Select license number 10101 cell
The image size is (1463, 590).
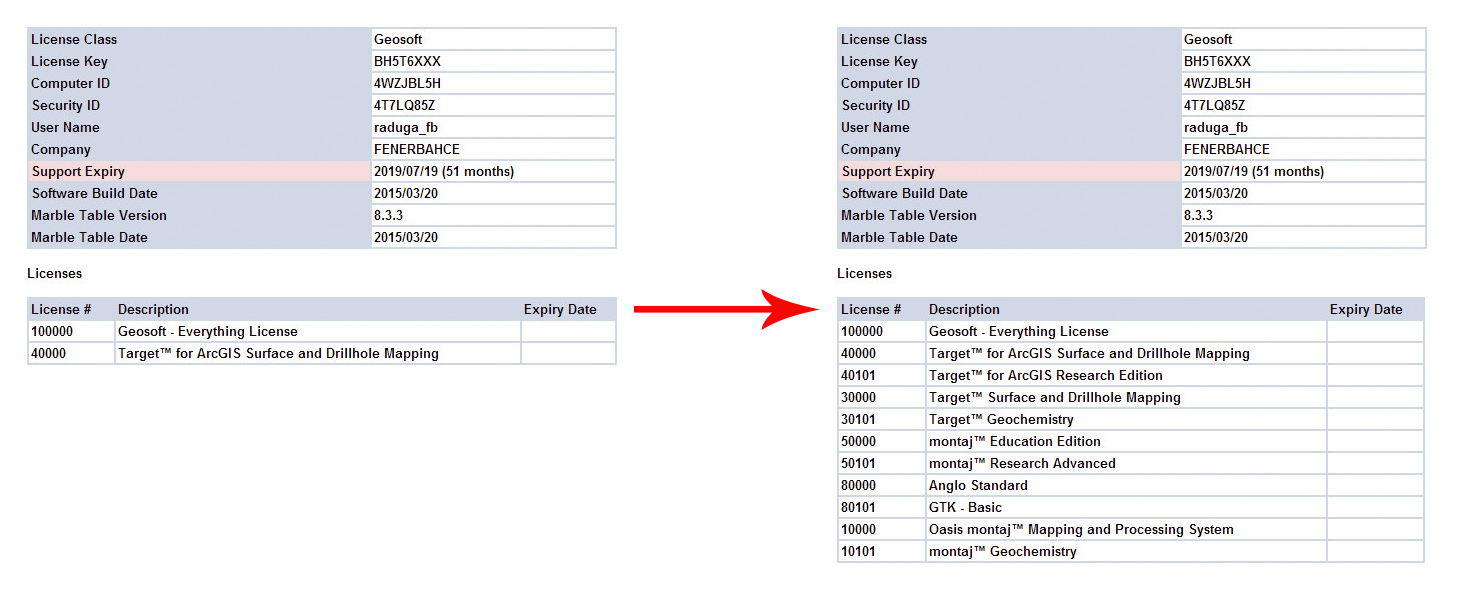(x=881, y=552)
